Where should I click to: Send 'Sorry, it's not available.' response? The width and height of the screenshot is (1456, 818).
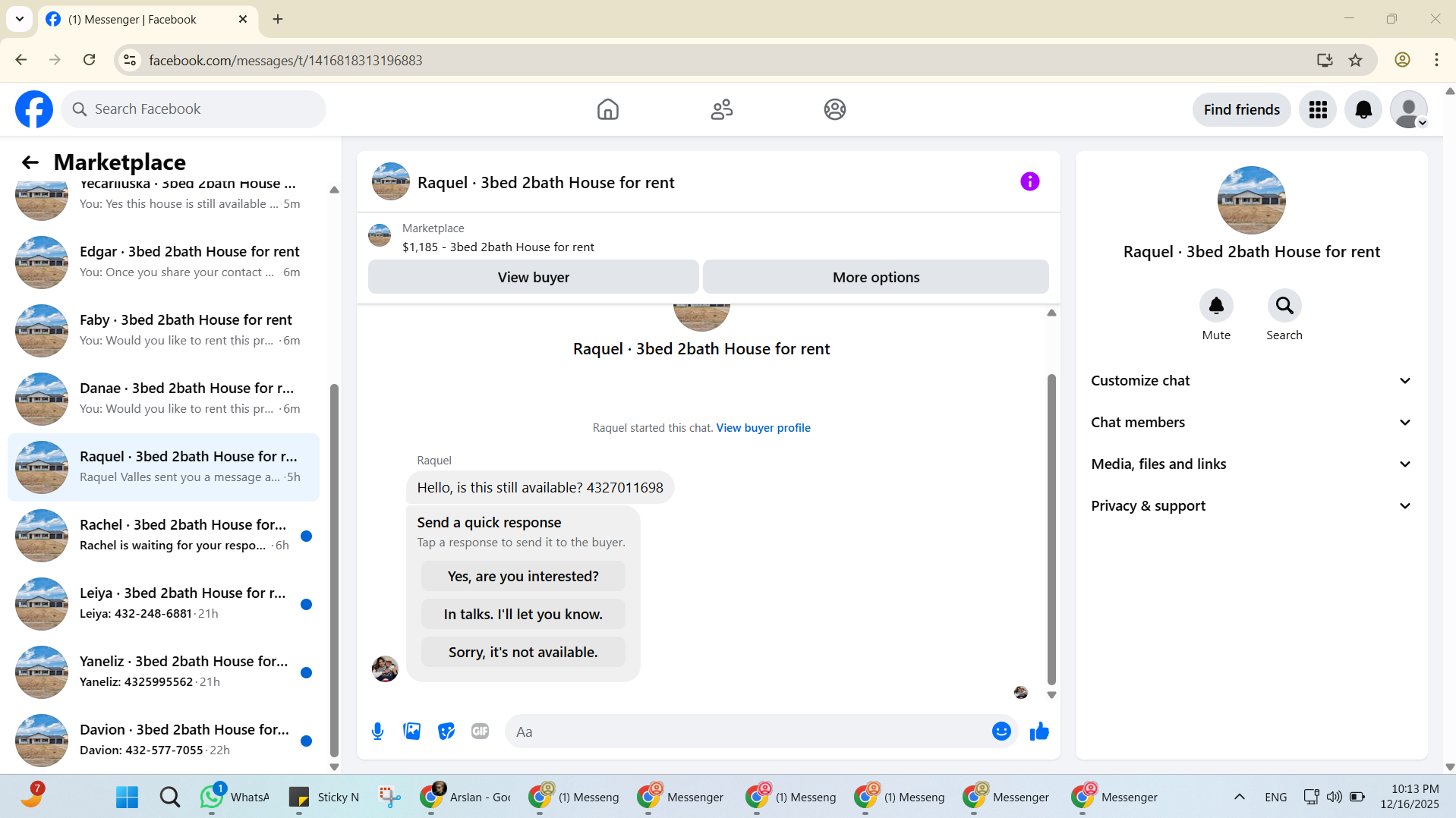point(523,652)
